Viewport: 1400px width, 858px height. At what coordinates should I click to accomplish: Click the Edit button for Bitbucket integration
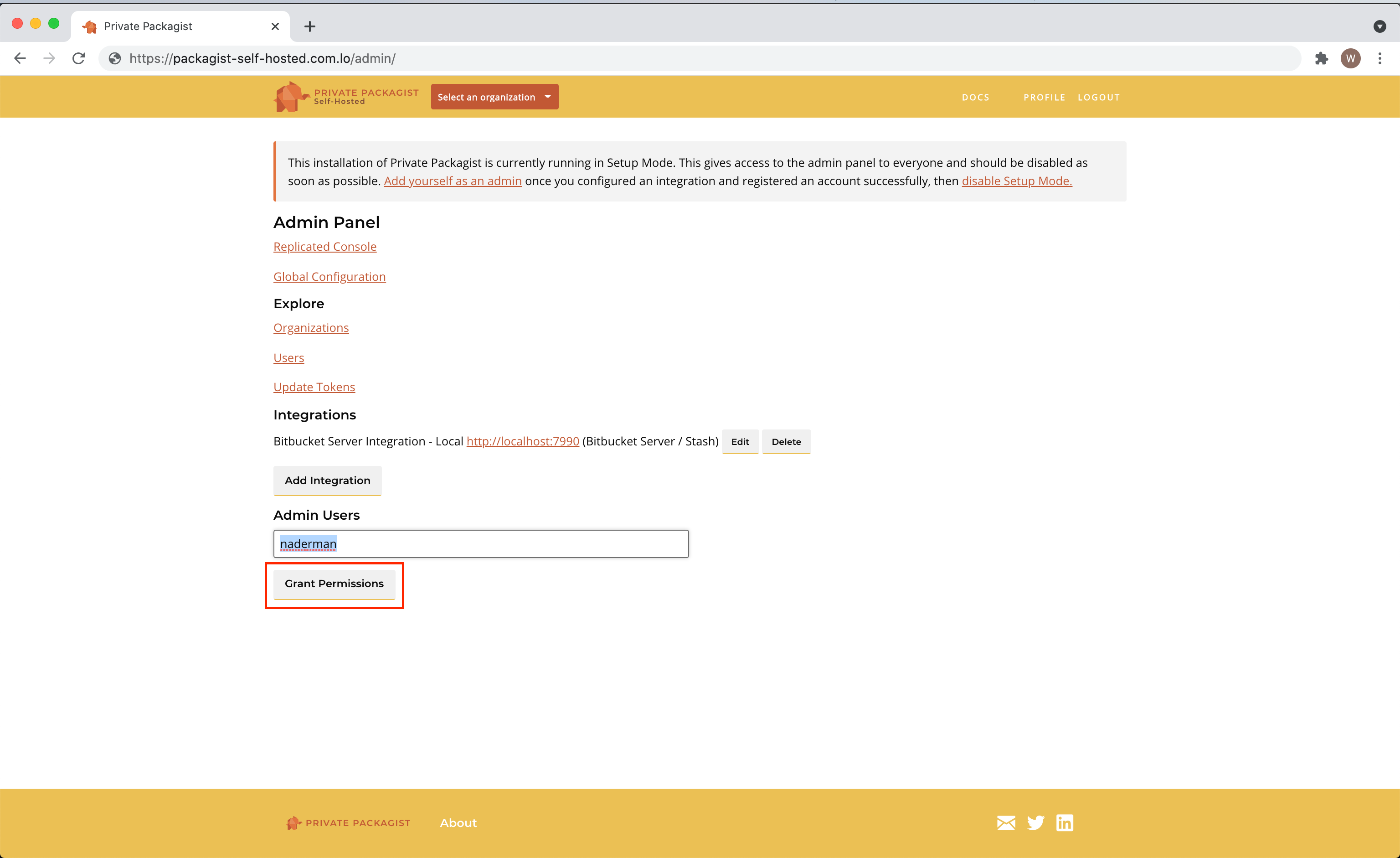(740, 441)
